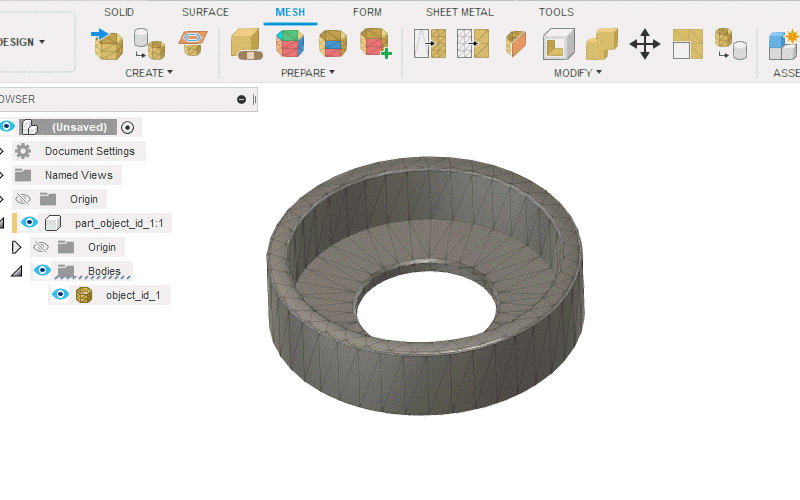The image size is (800, 500).
Task: Select the Combine mesh tool
Action: coord(602,44)
